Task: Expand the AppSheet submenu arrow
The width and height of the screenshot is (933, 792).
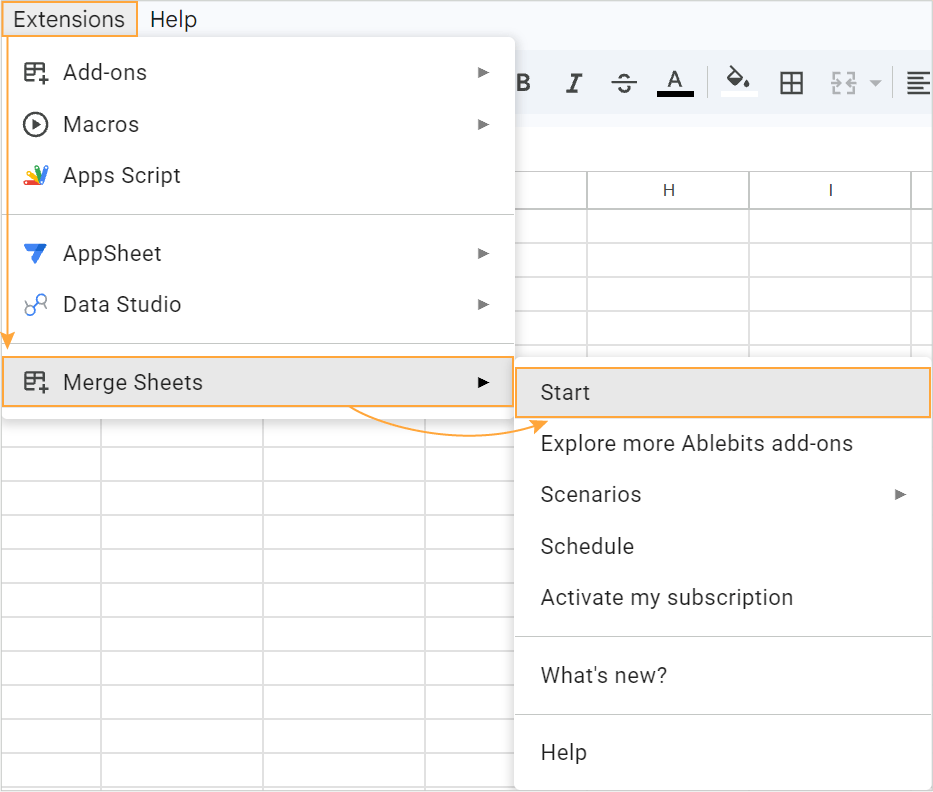Action: point(483,253)
